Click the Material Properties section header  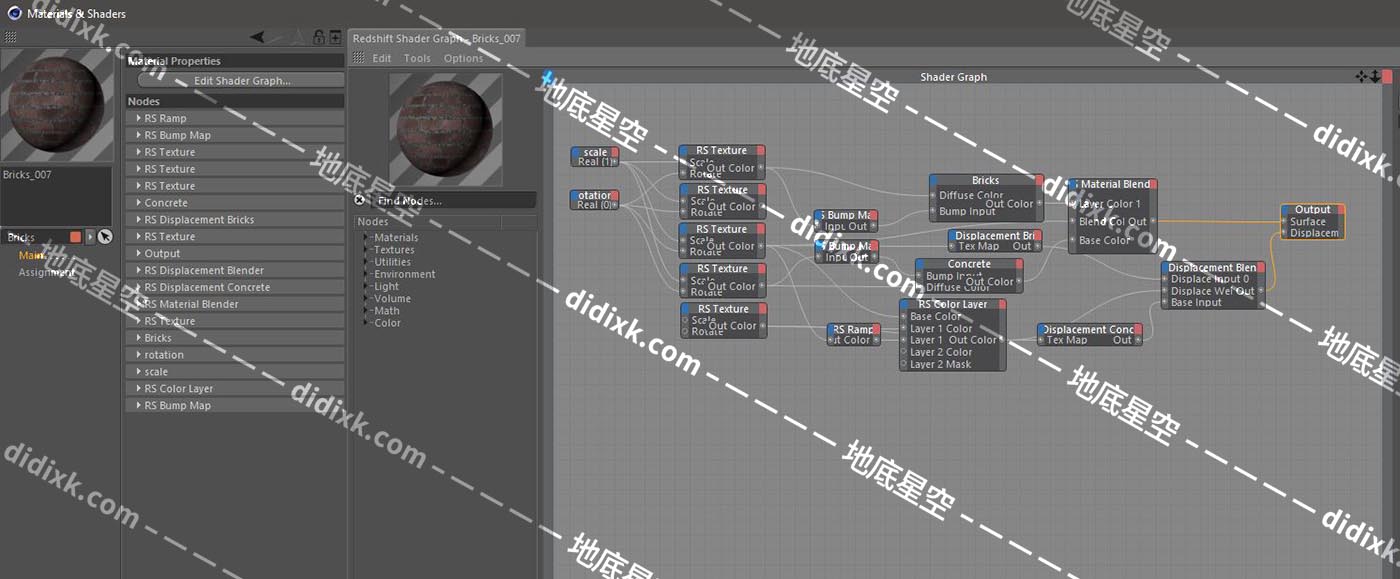pyautogui.click(x=235, y=61)
